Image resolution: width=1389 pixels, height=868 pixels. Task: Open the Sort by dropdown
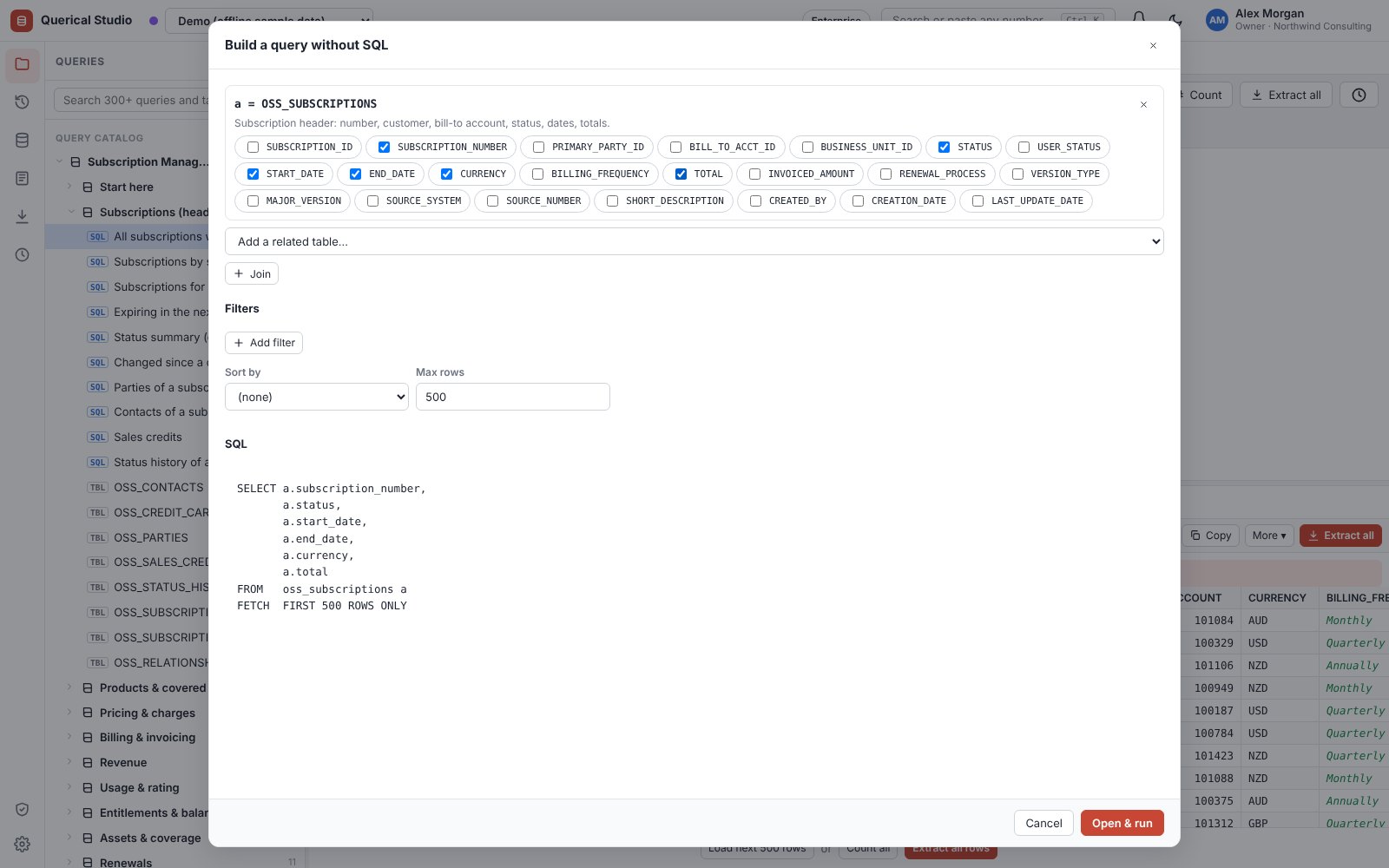pyautogui.click(x=317, y=397)
